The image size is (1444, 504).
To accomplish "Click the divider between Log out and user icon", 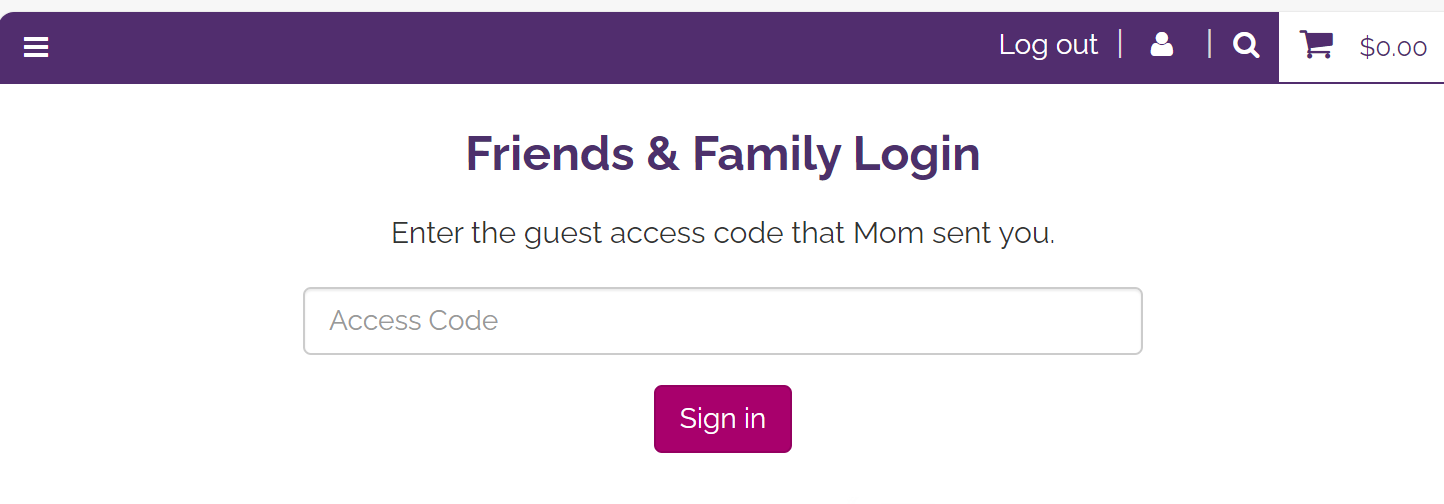I will (x=1120, y=44).
